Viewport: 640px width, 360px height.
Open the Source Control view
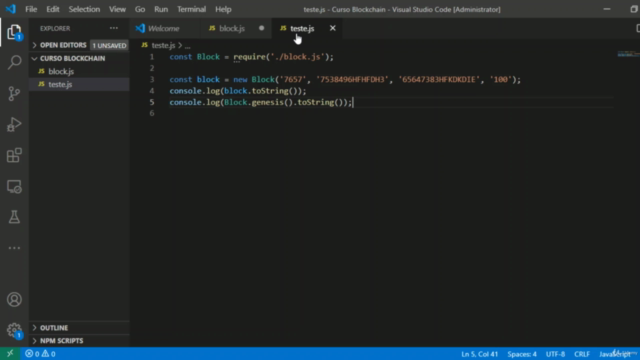14,93
